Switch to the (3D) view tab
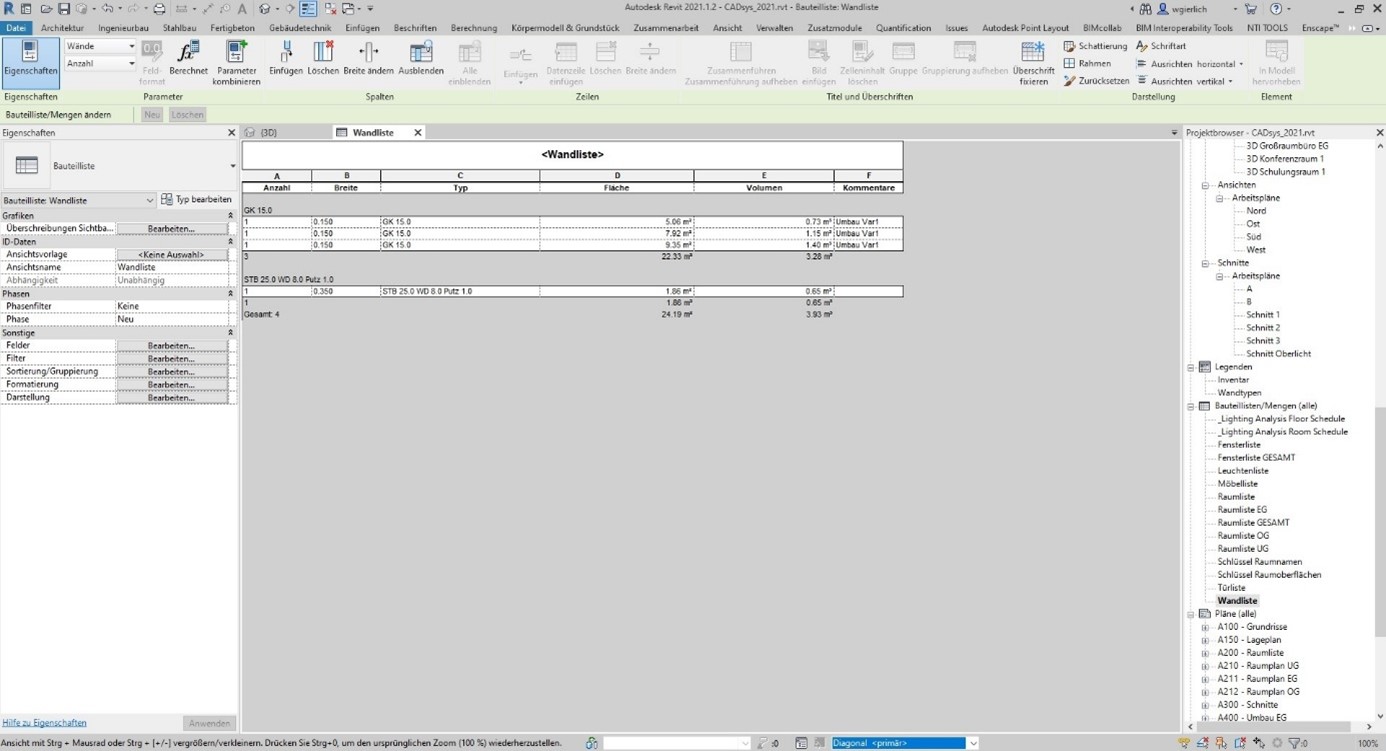Image resolution: width=1386 pixels, height=751 pixels. click(x=268, y=133)
